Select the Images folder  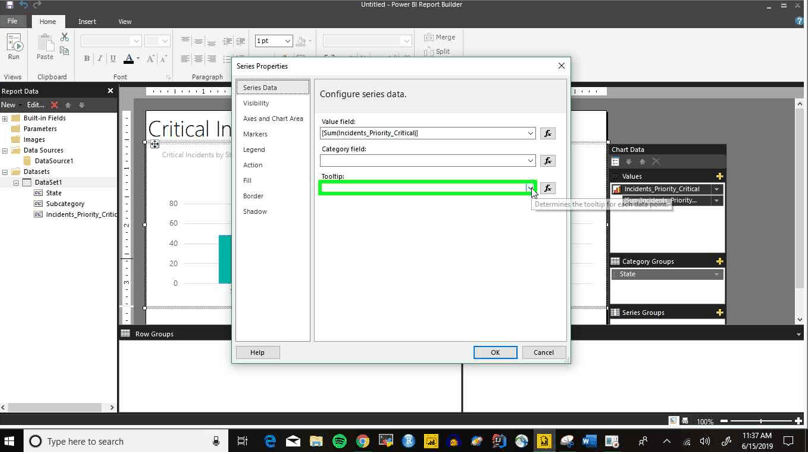tap(34, 140)
